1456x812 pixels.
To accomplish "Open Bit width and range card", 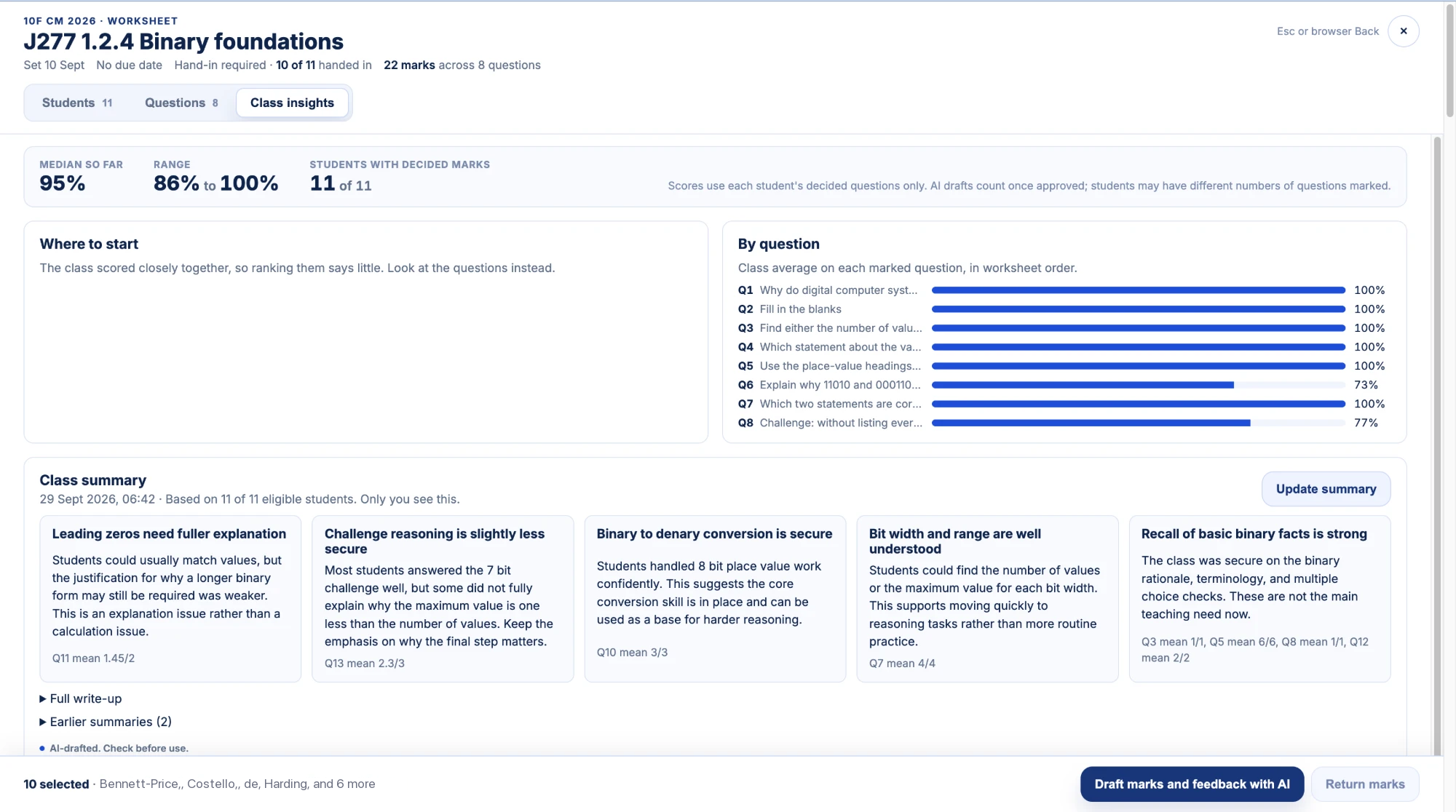I will coord(986,598).
